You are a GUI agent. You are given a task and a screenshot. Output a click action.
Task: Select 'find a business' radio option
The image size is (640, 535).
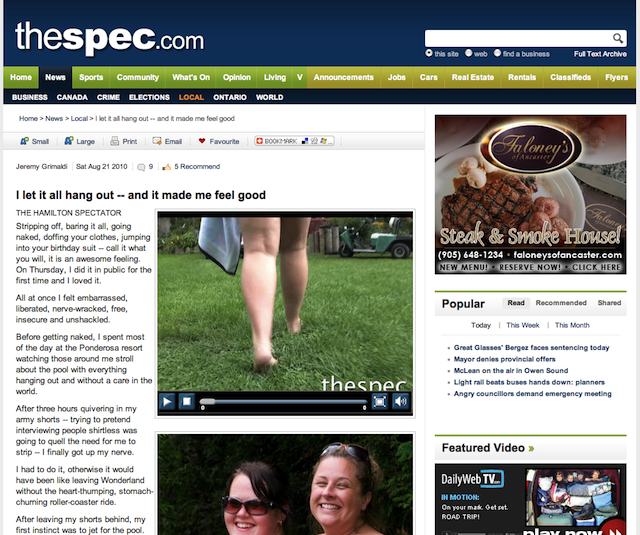(x=497, y=53)
